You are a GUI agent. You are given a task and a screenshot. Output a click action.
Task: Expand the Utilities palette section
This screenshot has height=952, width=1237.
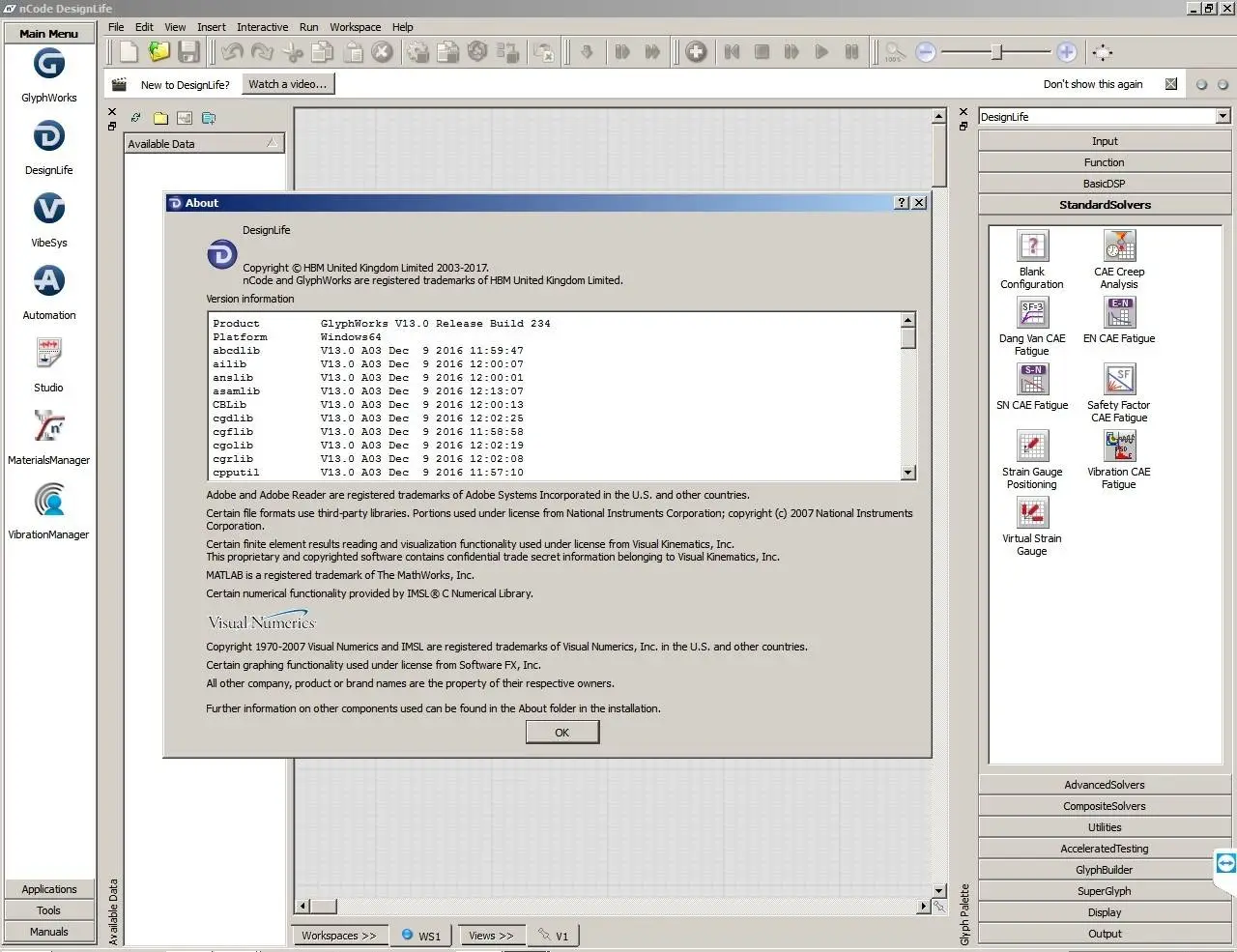pyautogui.click(x=1105, y=827)
